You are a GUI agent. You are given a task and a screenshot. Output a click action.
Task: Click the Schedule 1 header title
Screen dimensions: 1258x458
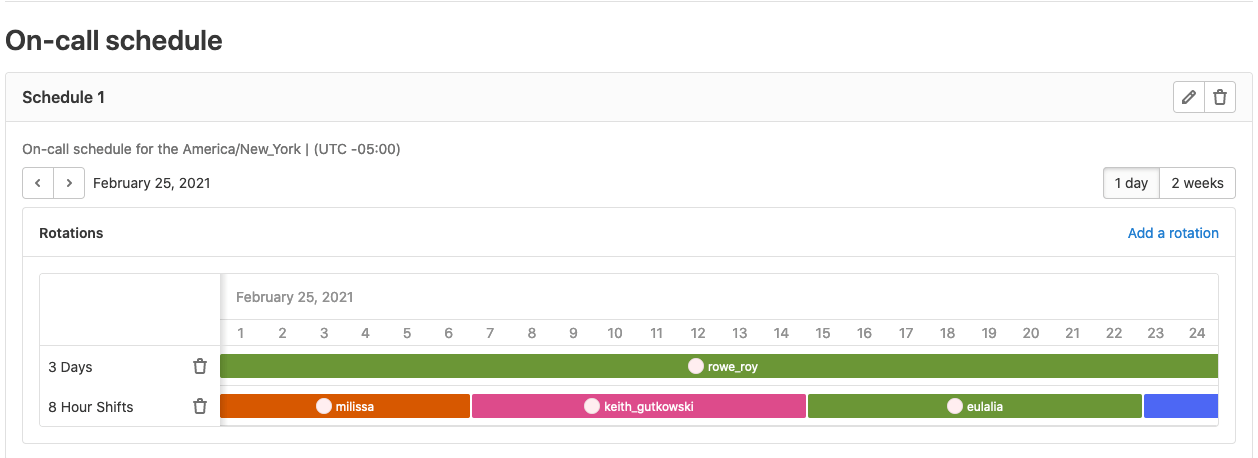[64, 98]
